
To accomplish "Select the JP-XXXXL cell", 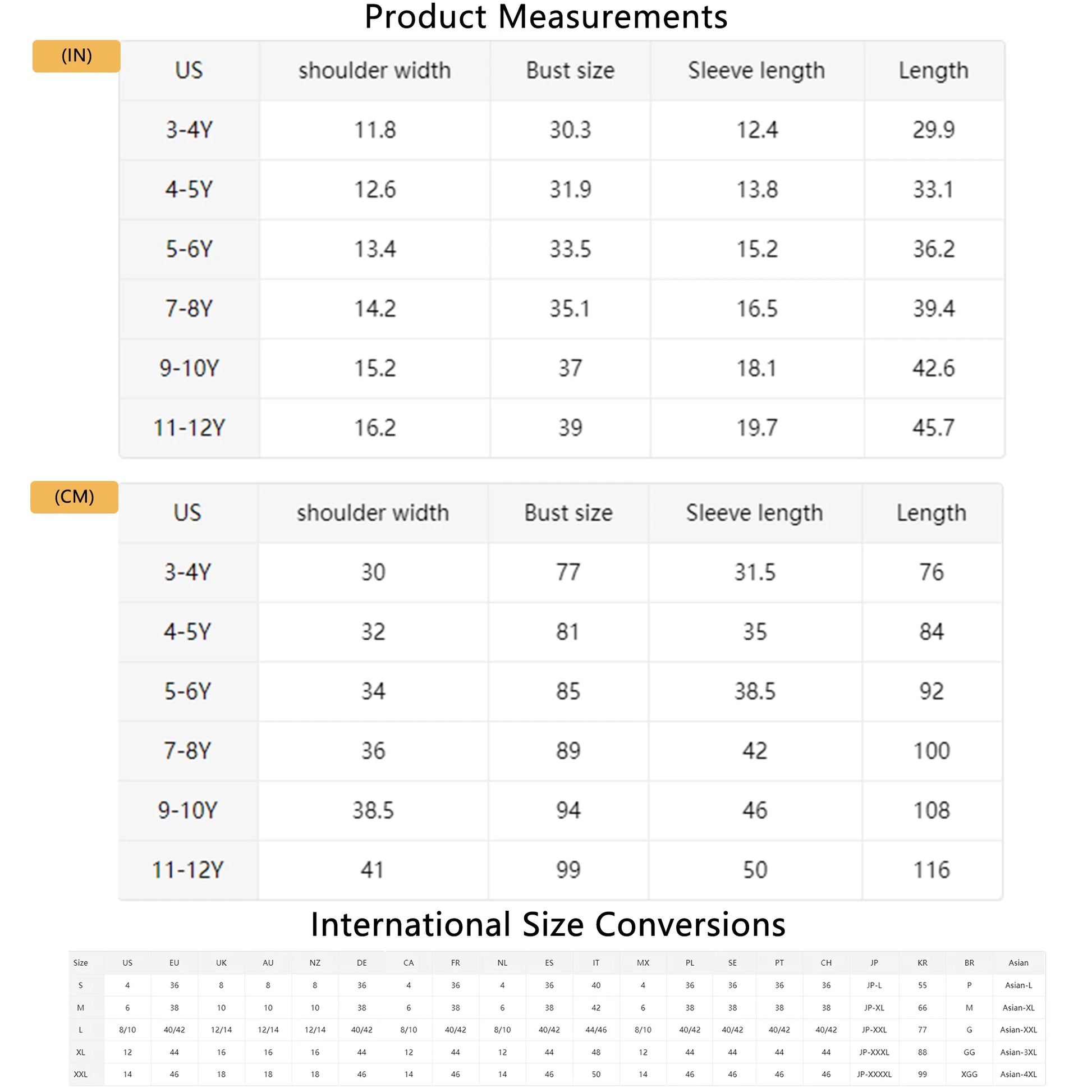I will pyautogui.click(x=874, y=1074).
